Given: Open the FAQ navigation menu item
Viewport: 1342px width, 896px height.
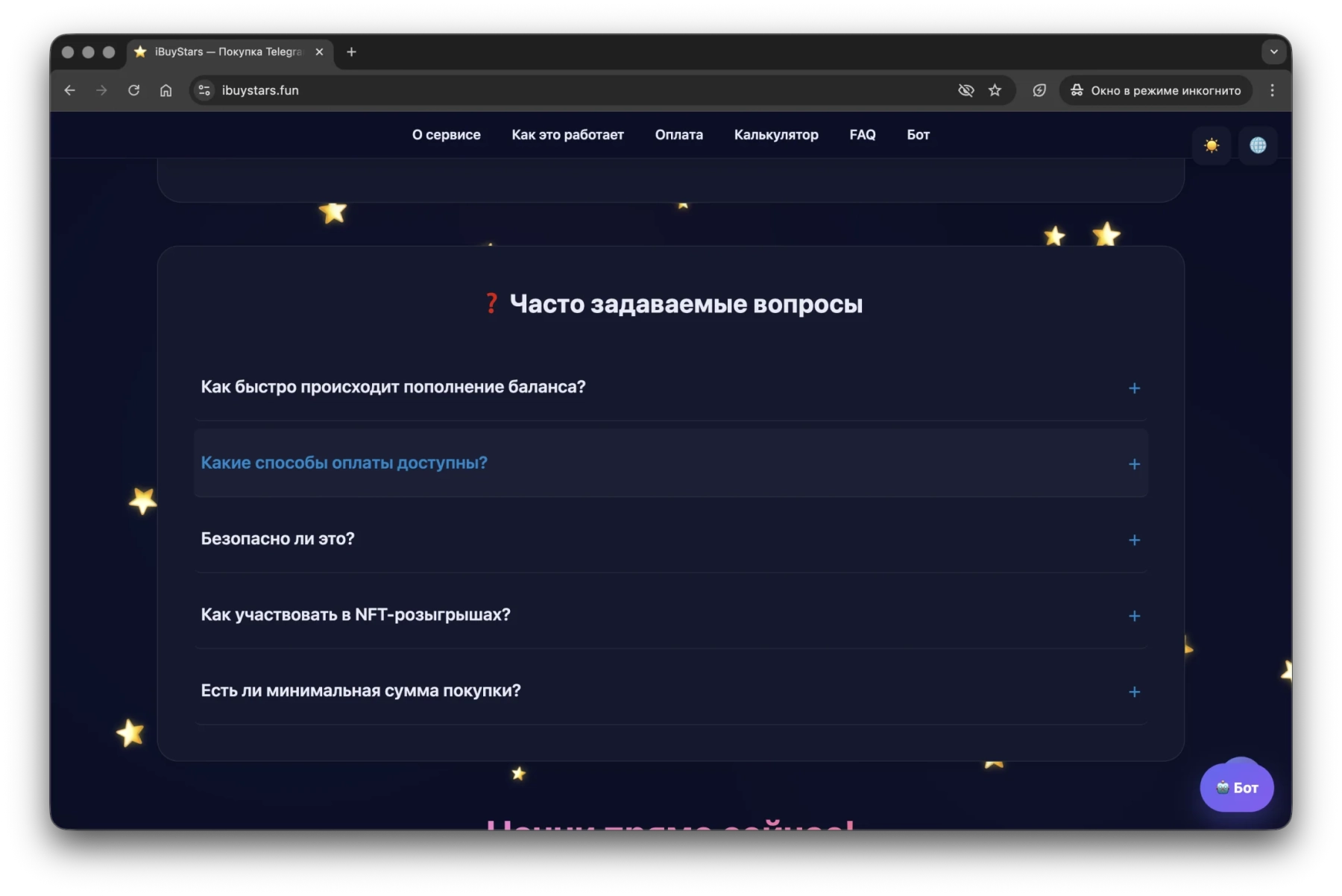Looking at the screenshot, I should point(862,135).
